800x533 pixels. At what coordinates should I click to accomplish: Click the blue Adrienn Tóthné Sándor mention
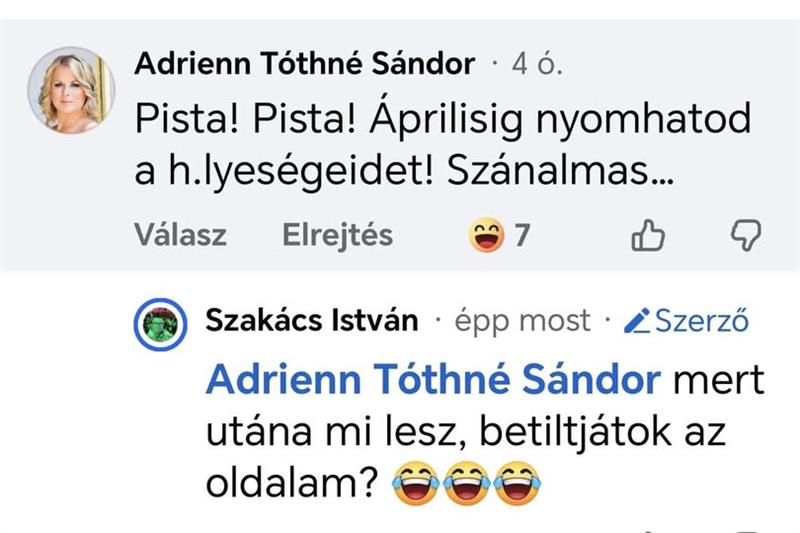[x=433, y=380]
